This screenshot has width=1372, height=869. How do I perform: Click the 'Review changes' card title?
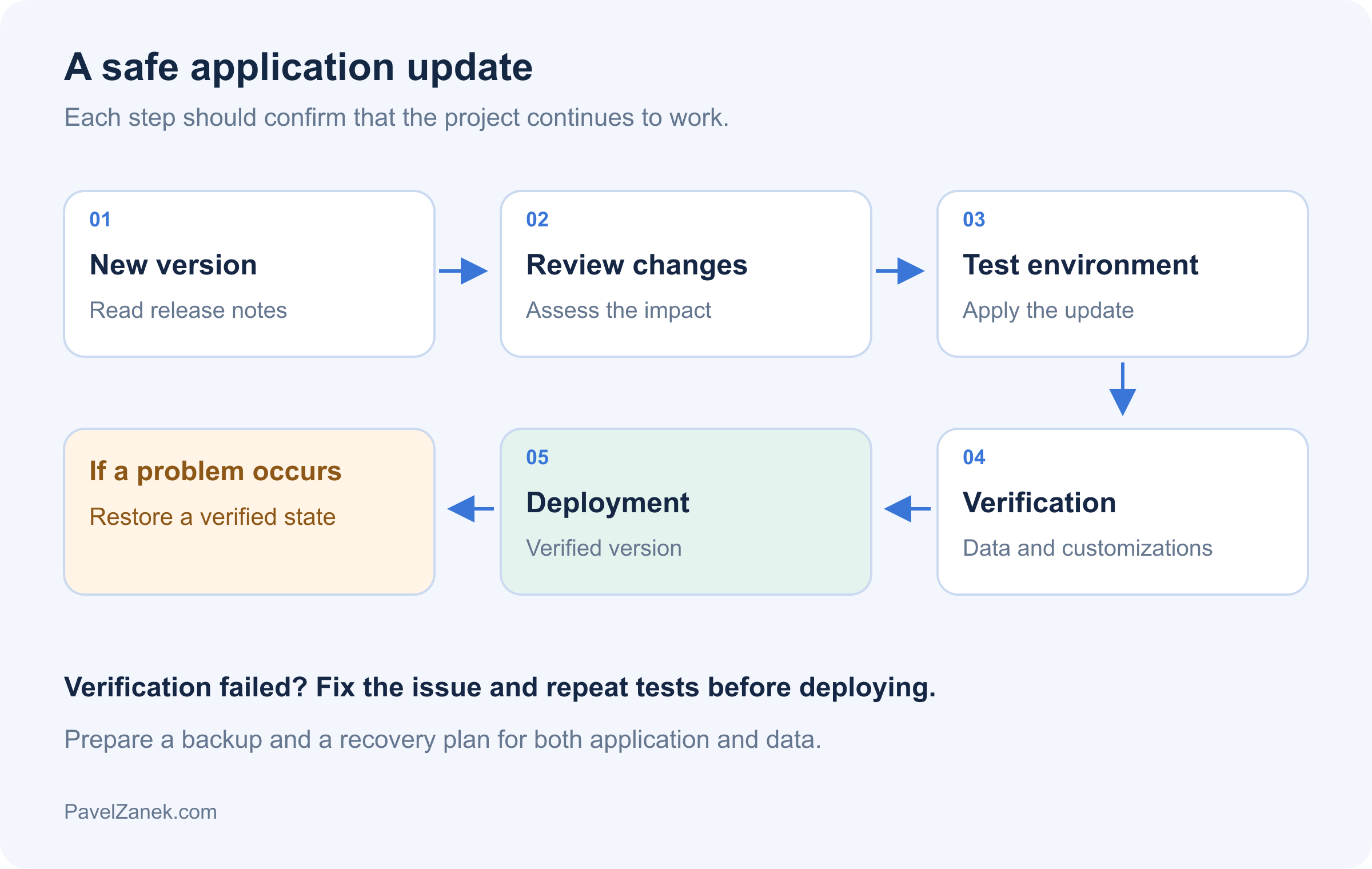point(637,265)
